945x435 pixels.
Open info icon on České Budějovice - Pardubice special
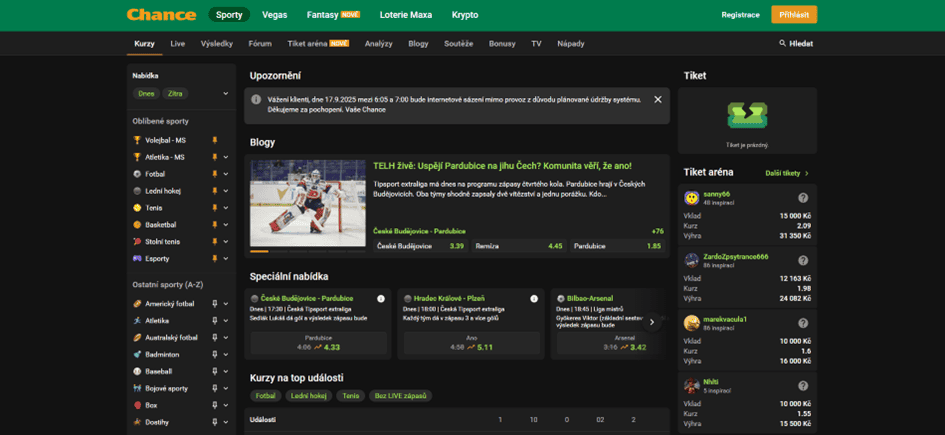click(x=381, y=298)
